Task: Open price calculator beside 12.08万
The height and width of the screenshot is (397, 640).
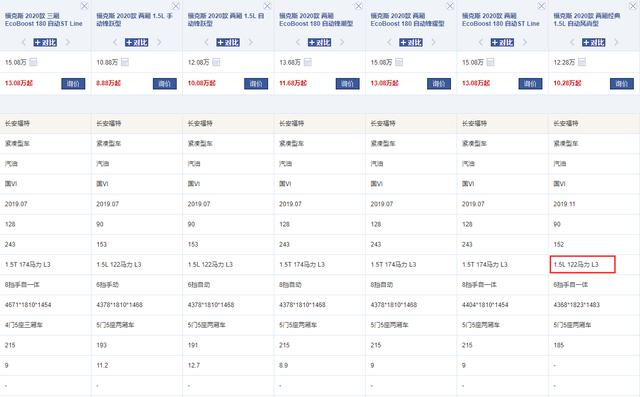Action: click(x=216, y=62)
